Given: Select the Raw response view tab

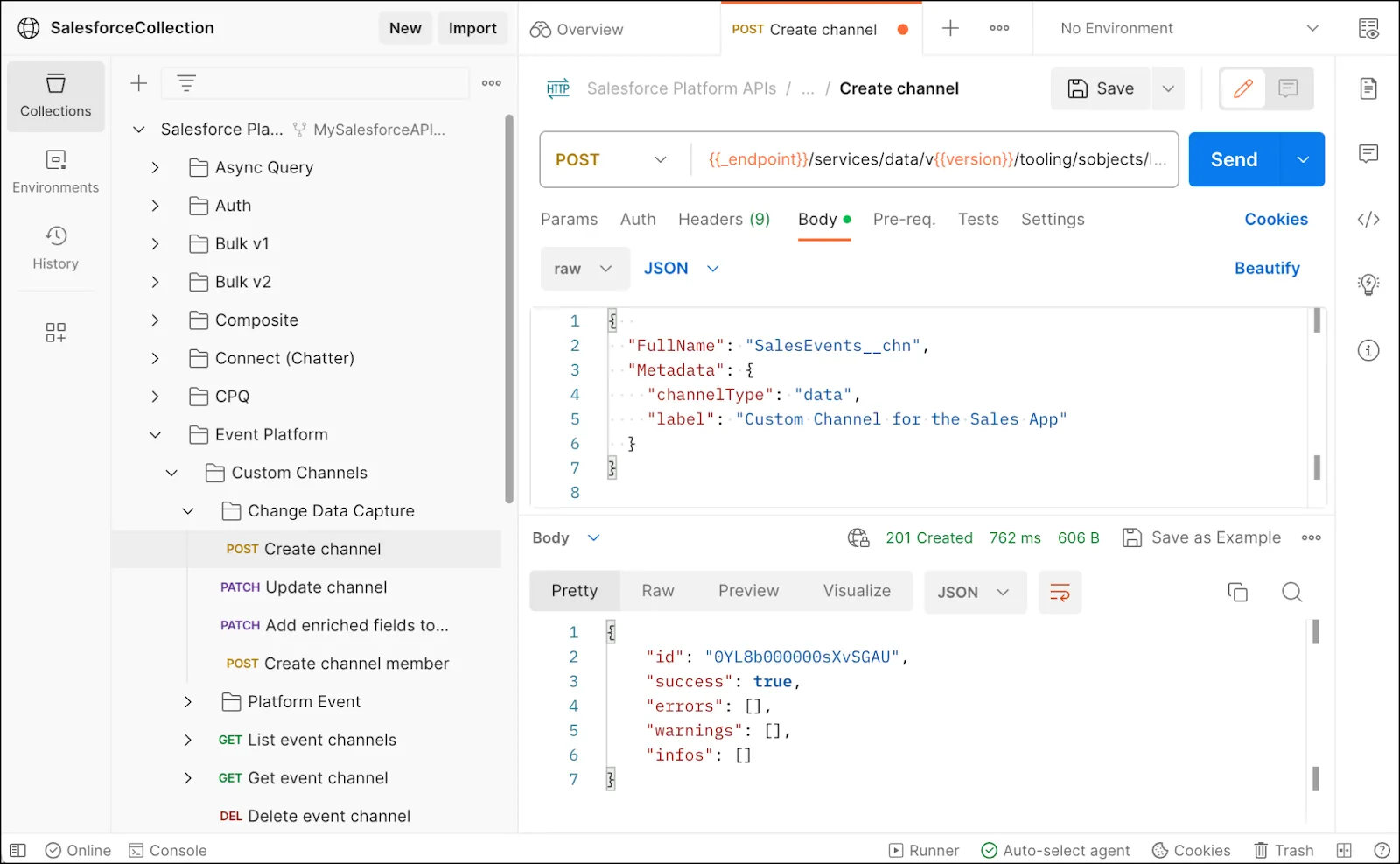Looking at the screenshot, I should tap(658, 591).
